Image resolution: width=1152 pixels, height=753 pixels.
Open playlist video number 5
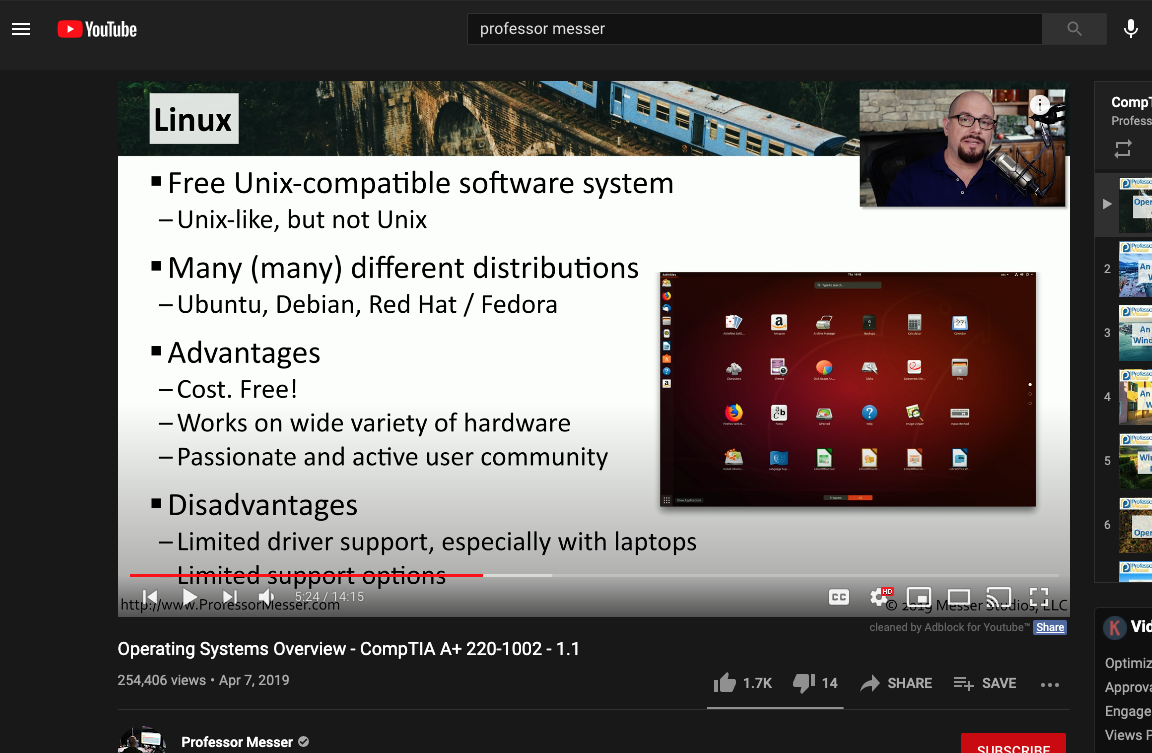click(1135, 461)
